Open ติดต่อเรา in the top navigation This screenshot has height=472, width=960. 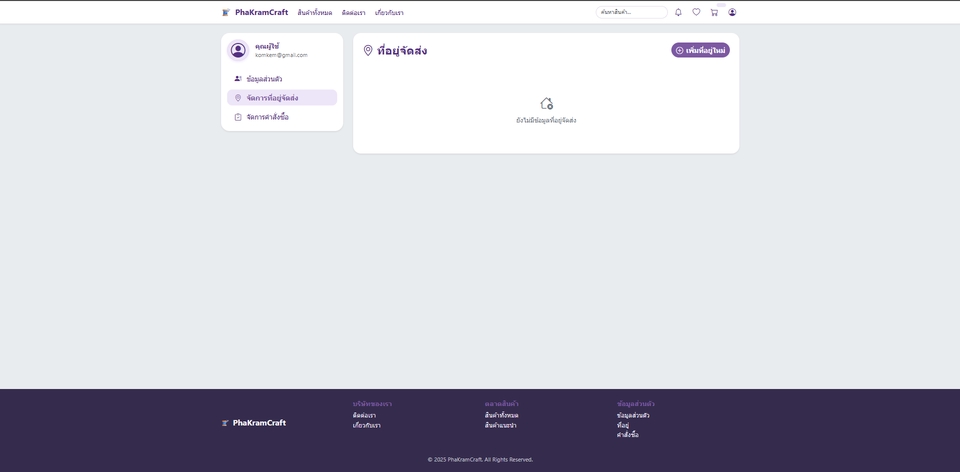[x=353, y=13]
